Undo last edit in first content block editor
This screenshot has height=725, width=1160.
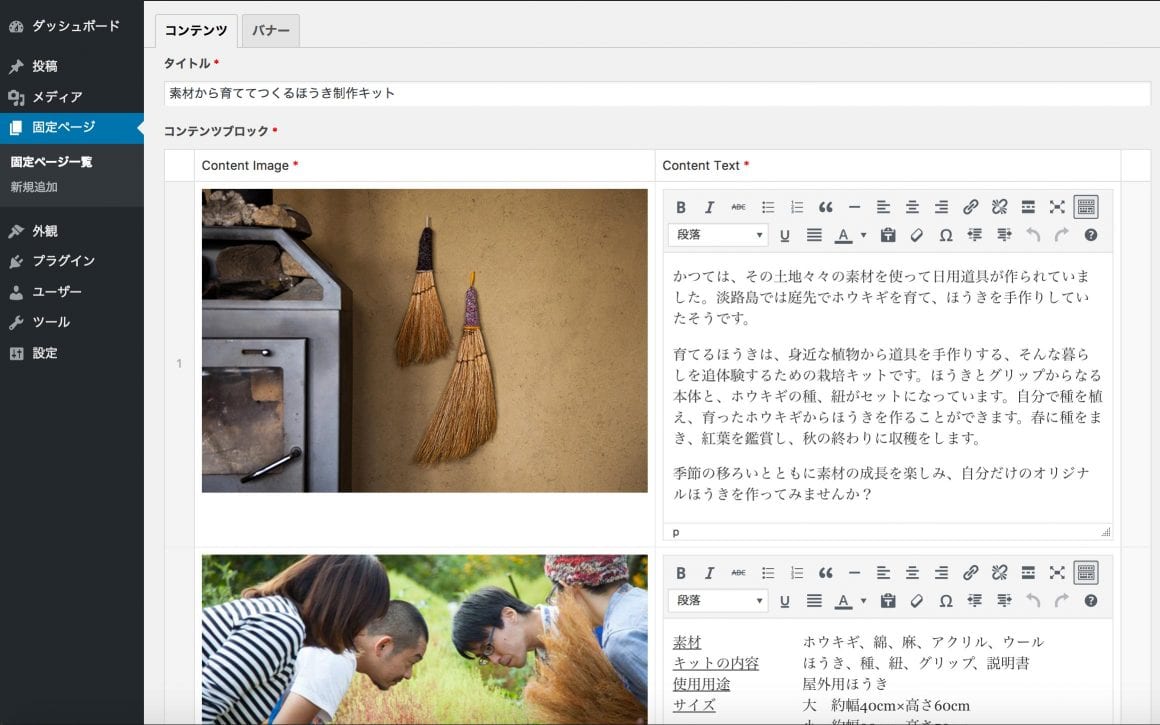(x=1033, y=235)
